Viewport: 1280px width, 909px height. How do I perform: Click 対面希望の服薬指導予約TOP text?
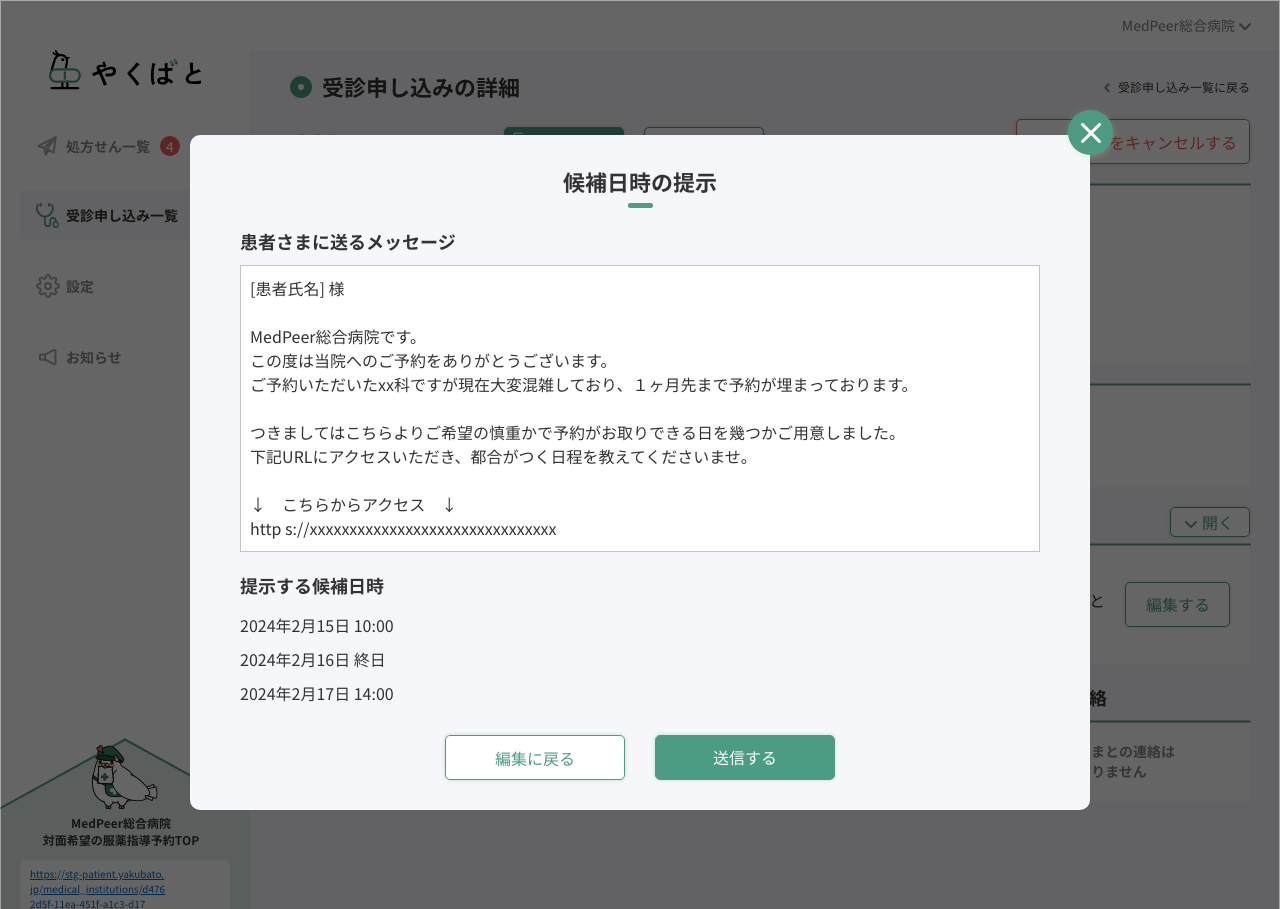(121, 840)
